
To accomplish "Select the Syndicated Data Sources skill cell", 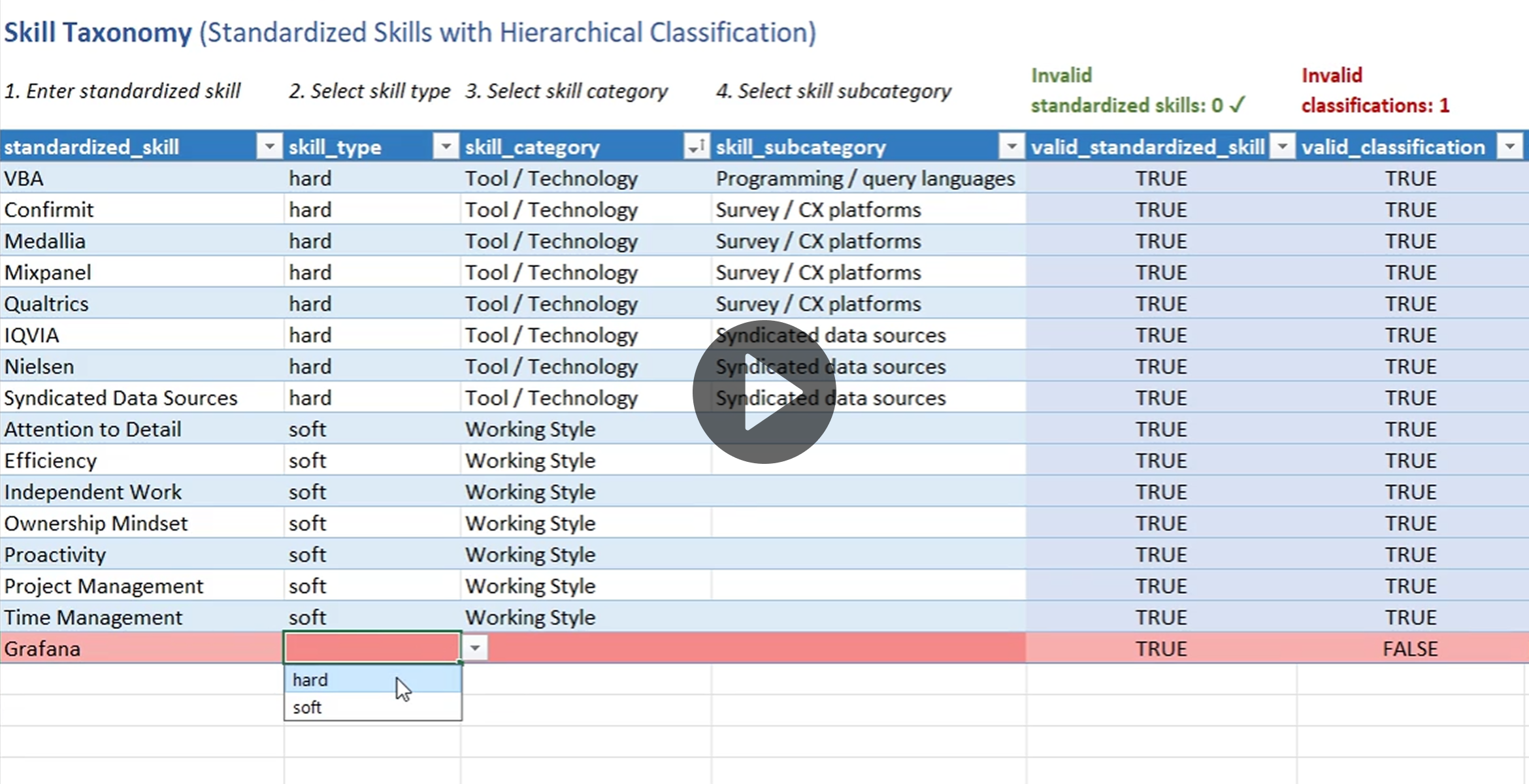I will click(x=142, y=398).
